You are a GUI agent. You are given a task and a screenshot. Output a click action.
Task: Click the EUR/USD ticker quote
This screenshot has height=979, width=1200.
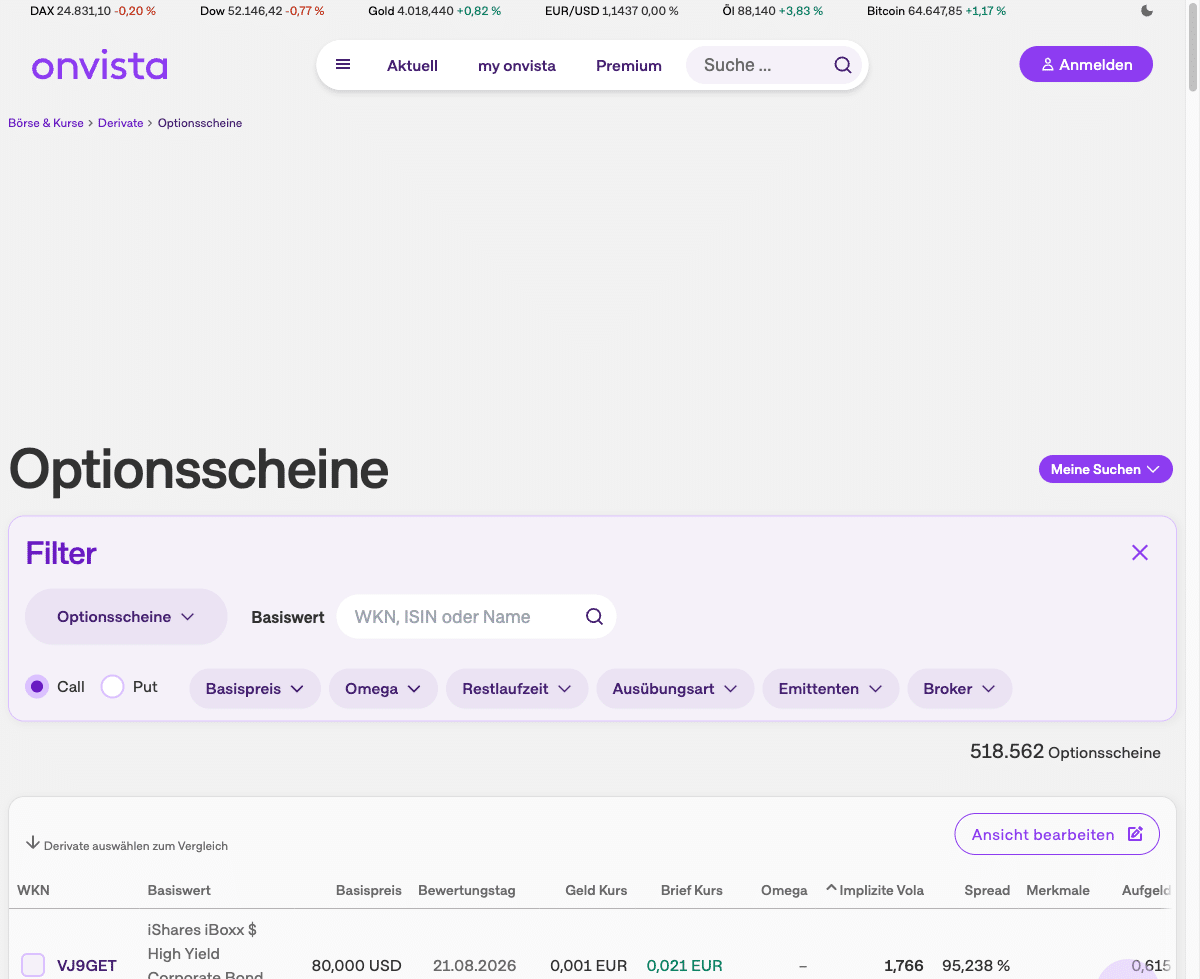612,11
